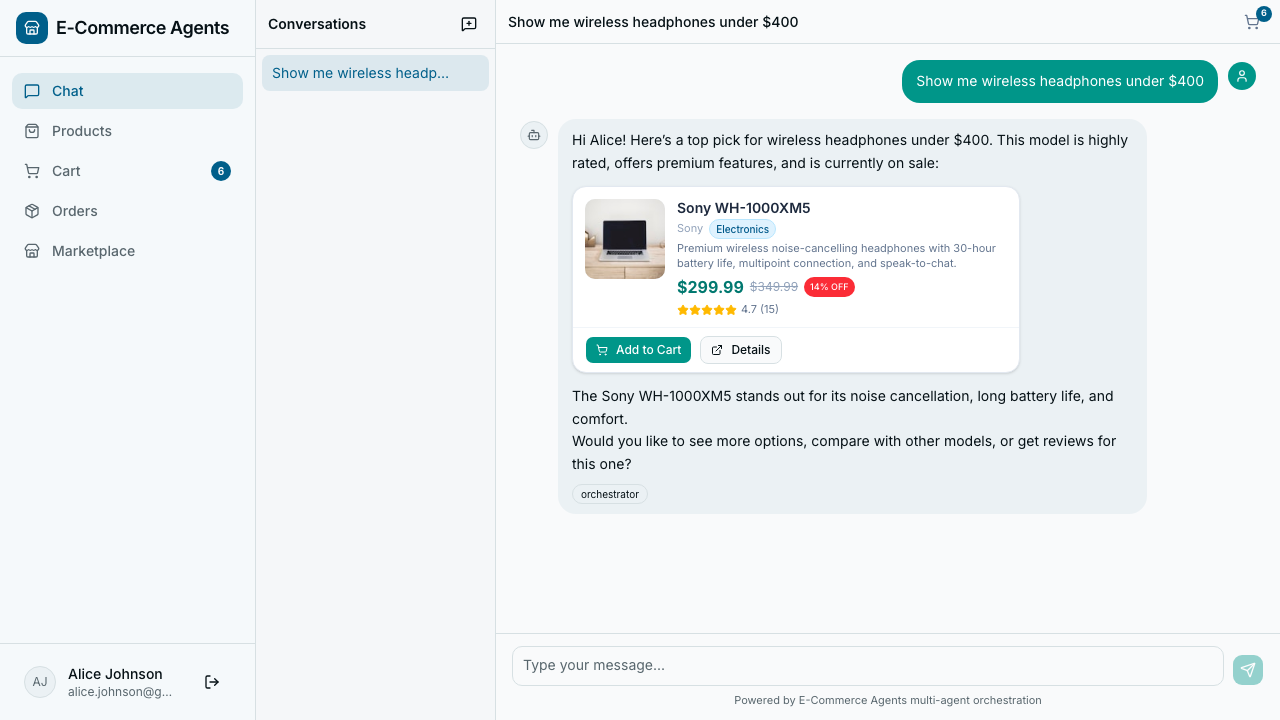Open the Chat section in sidebar
Image resolution: width=1280 pixels, height=720 pixels.
tap(127, 91)
